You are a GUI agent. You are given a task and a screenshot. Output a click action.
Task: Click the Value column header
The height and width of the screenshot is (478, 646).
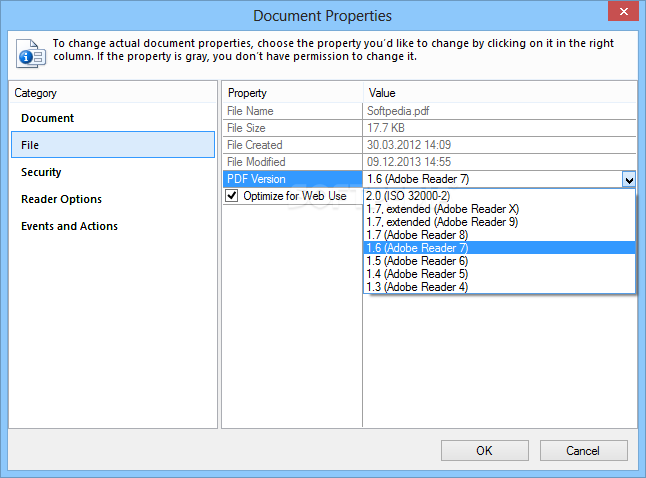coord(500,93)
